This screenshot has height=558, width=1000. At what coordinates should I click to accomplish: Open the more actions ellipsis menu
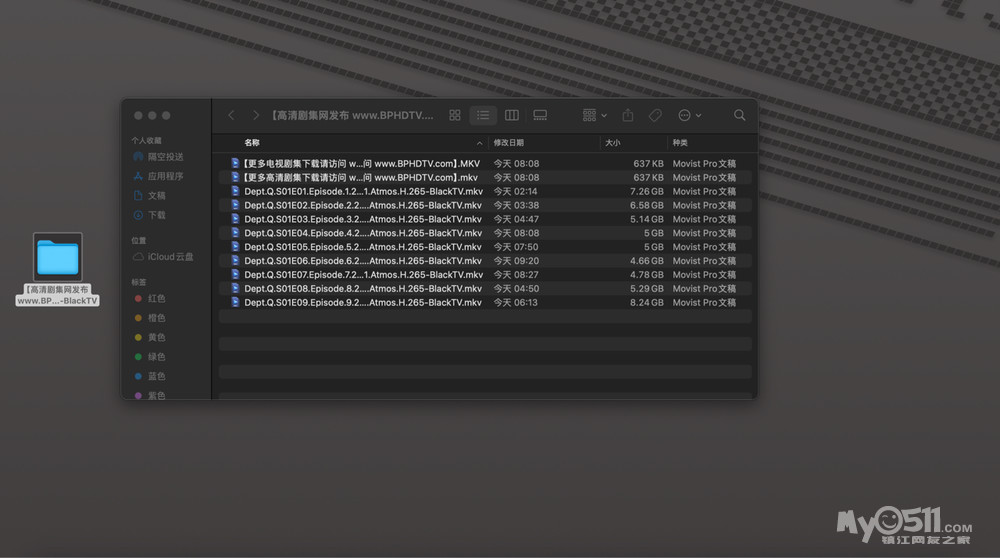pyautogui.click(x=689, y=116)
